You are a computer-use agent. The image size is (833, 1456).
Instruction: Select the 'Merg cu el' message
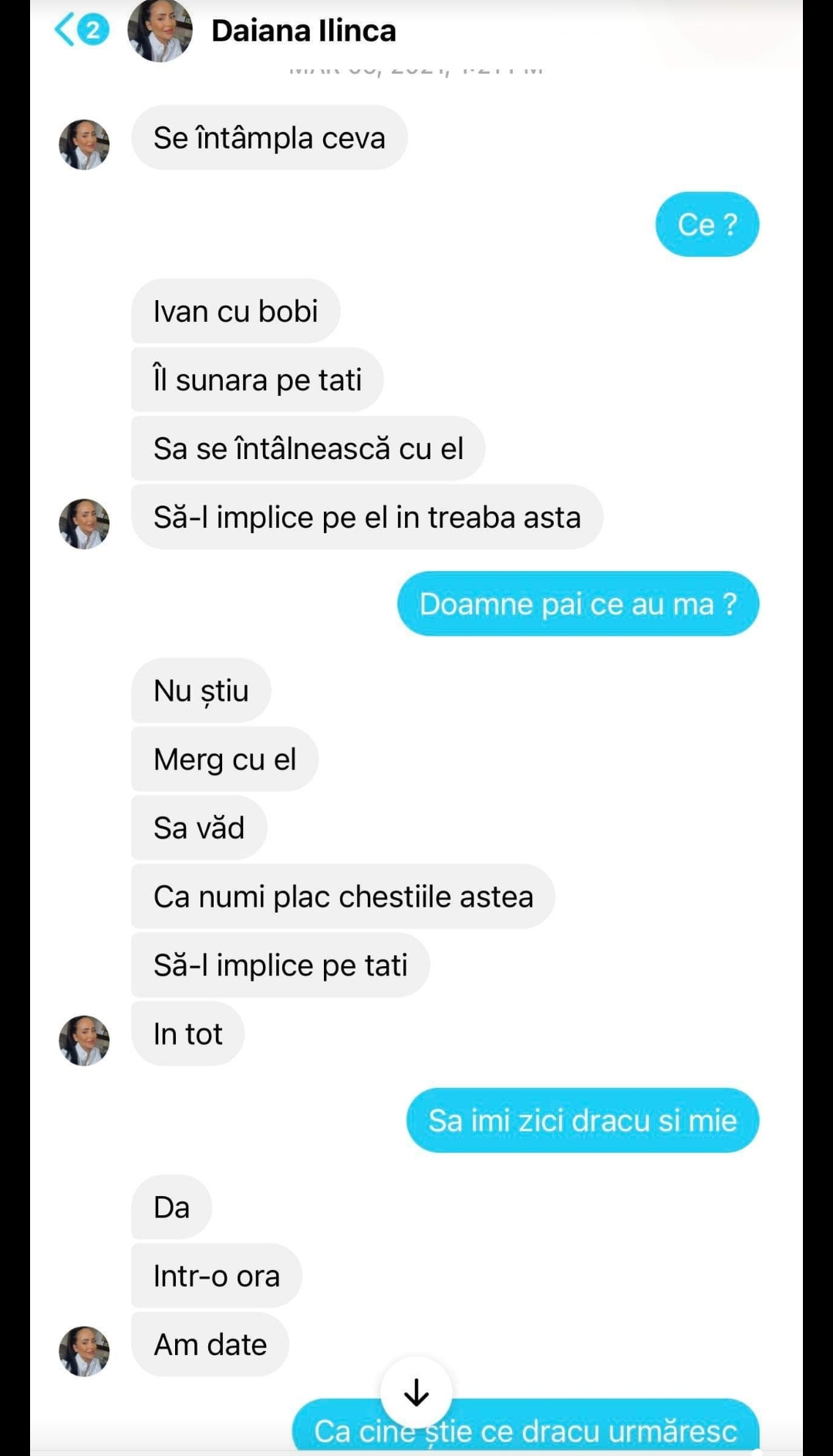[224, 759]
